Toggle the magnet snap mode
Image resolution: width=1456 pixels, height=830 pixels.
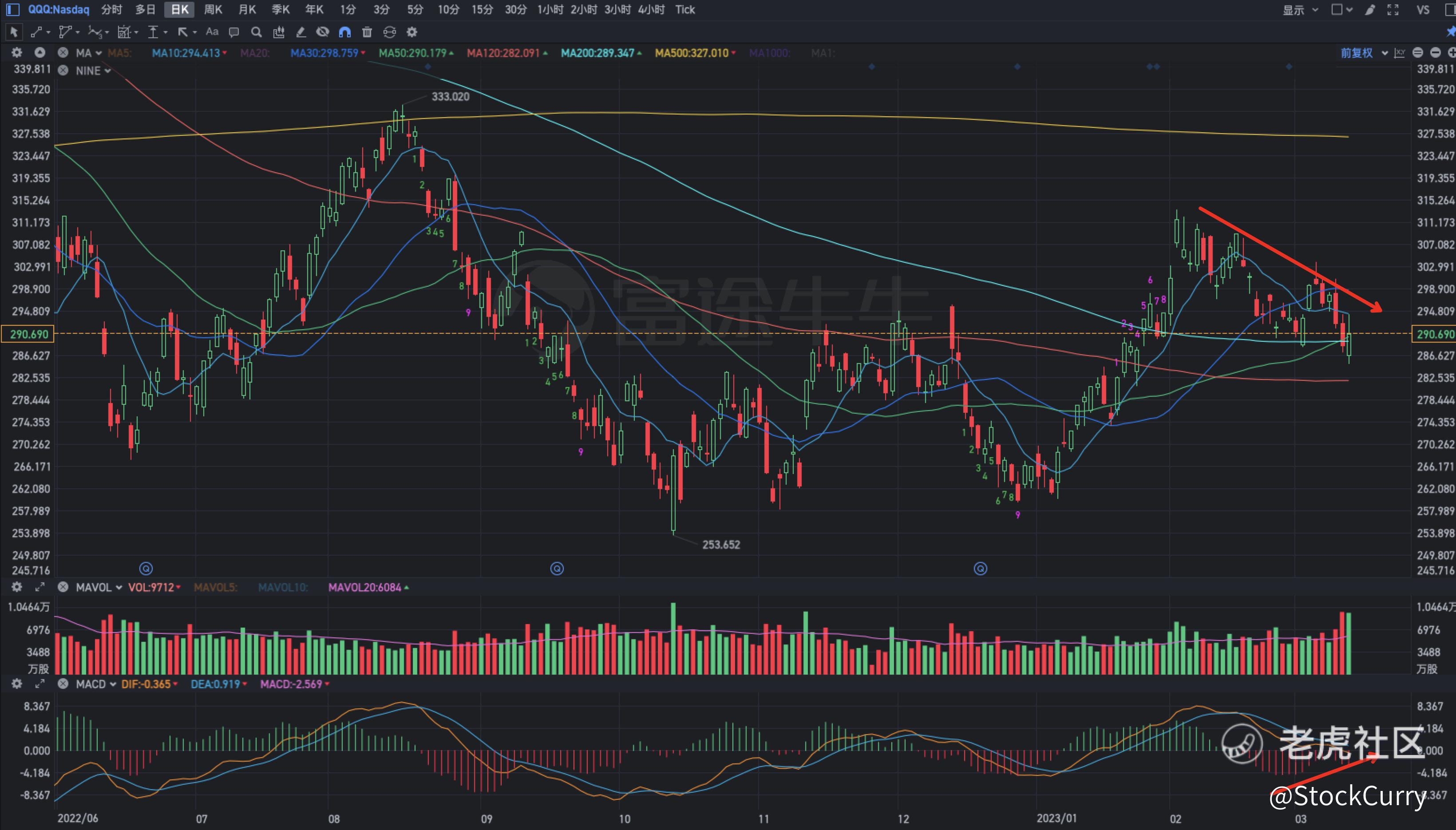click(345, 32)
